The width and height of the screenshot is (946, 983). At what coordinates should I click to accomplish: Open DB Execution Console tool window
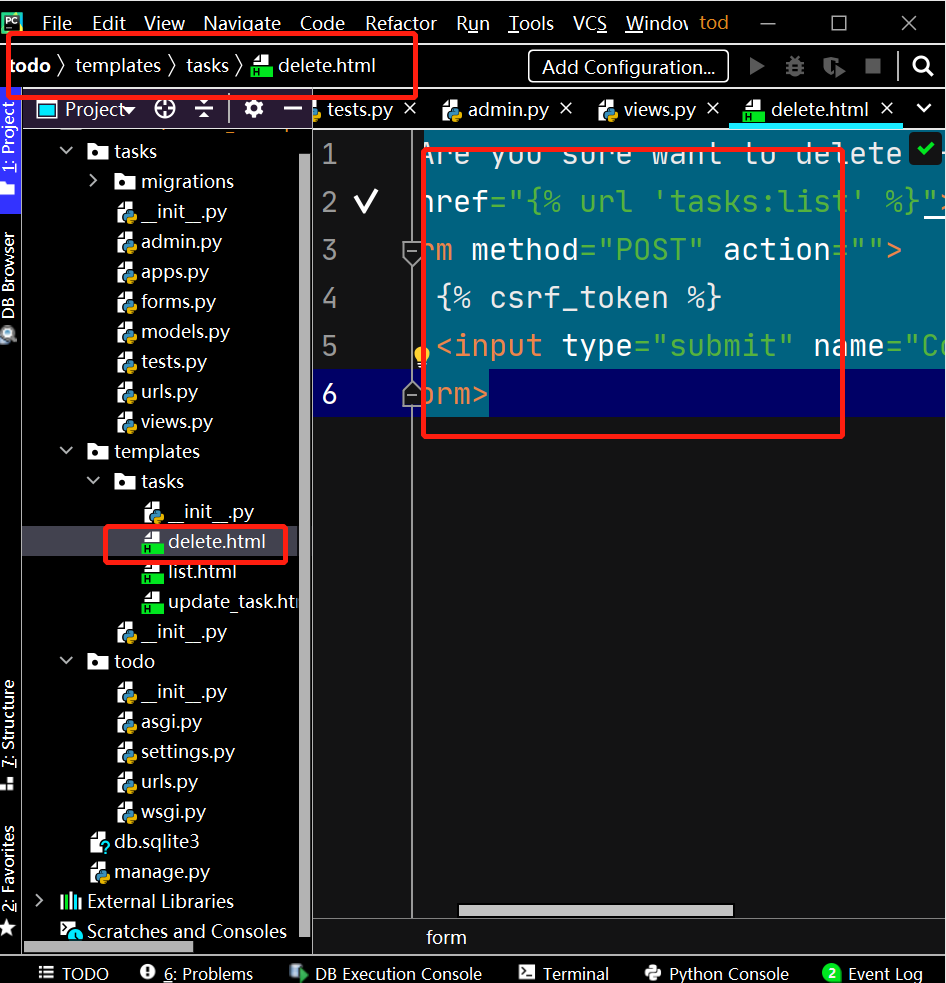(x=385, y=973)
